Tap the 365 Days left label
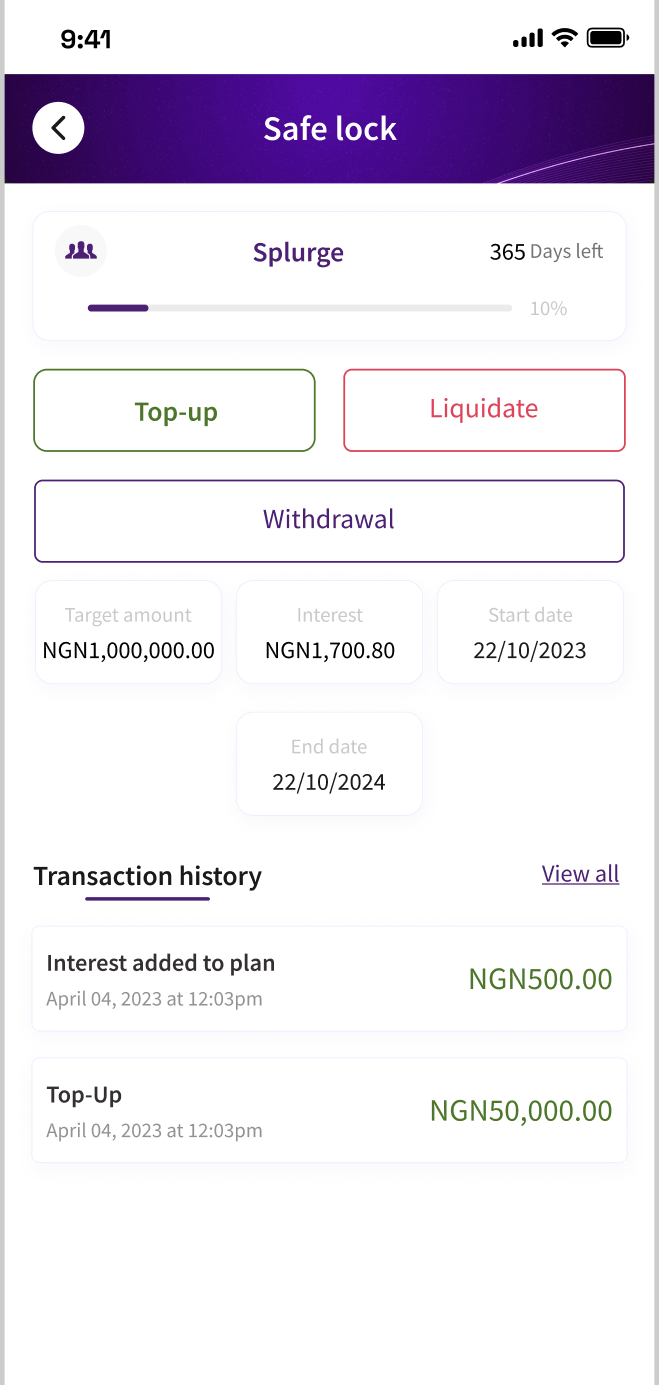 [546, 252]
